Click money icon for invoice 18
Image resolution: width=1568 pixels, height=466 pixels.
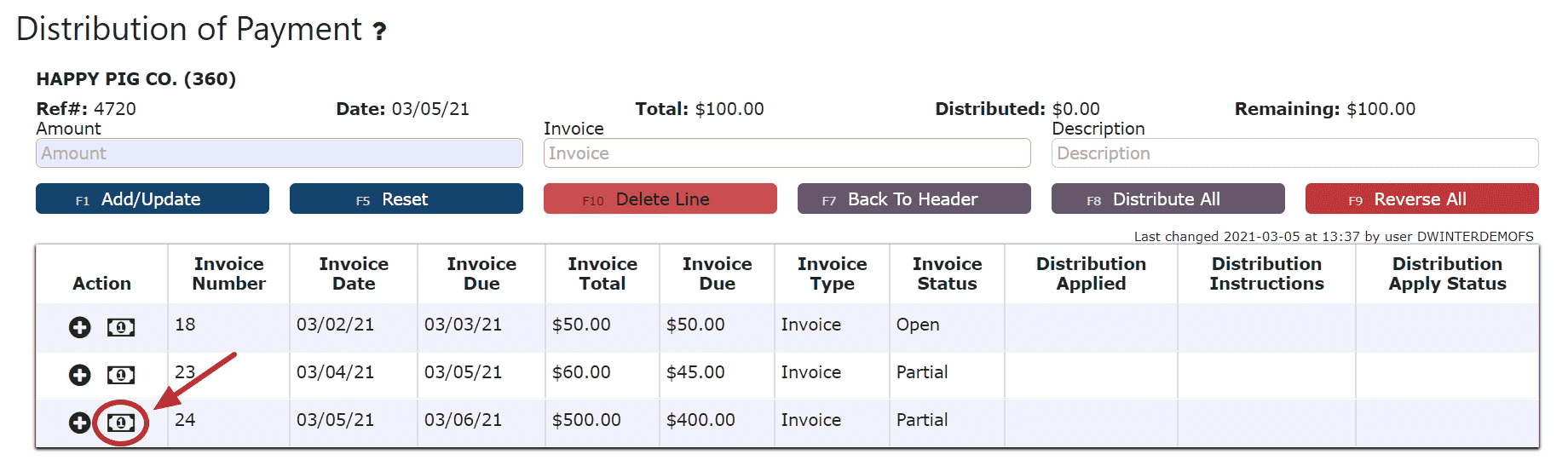pyautogui.click(x=121, y=327)
